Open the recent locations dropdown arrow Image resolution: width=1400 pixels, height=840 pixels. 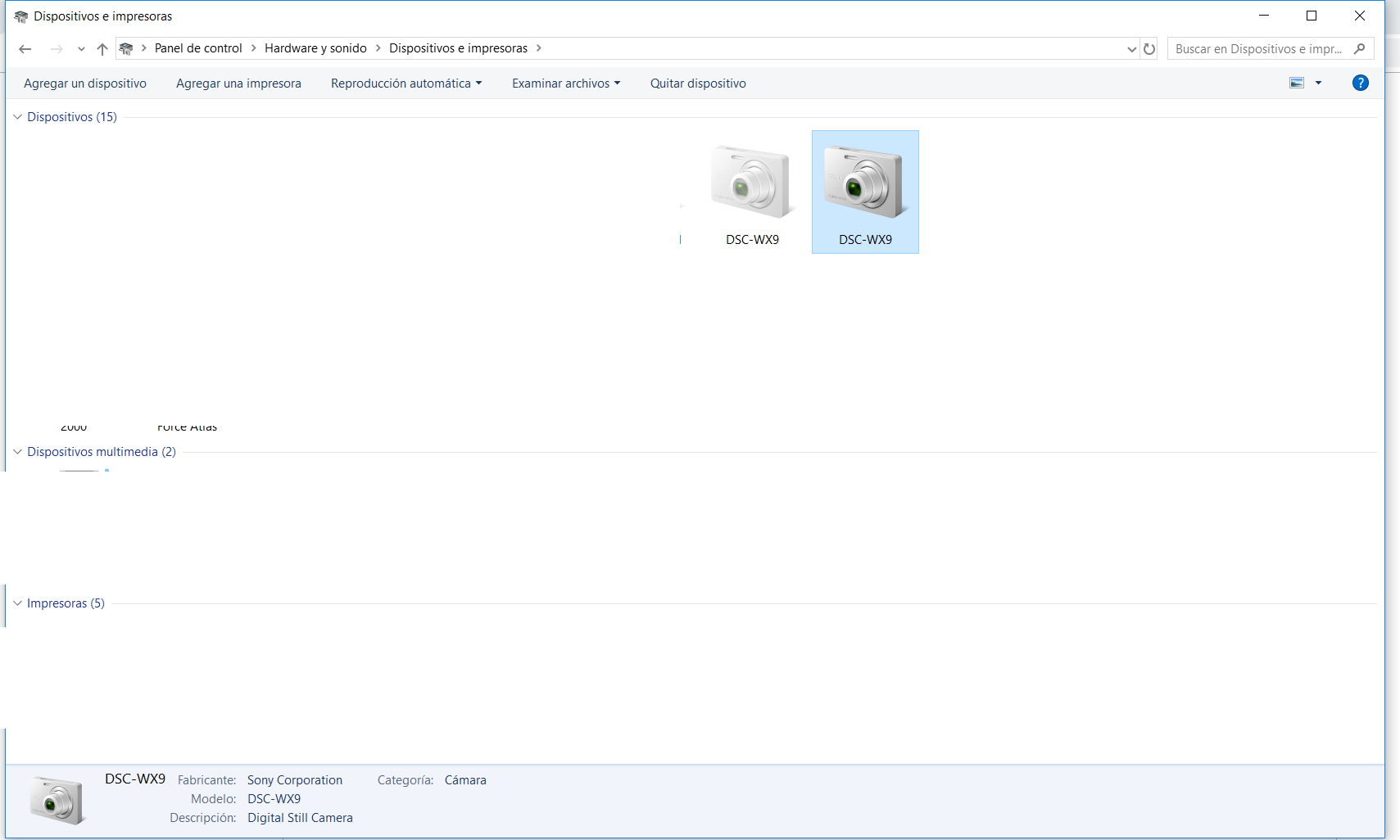coord(81,49)
